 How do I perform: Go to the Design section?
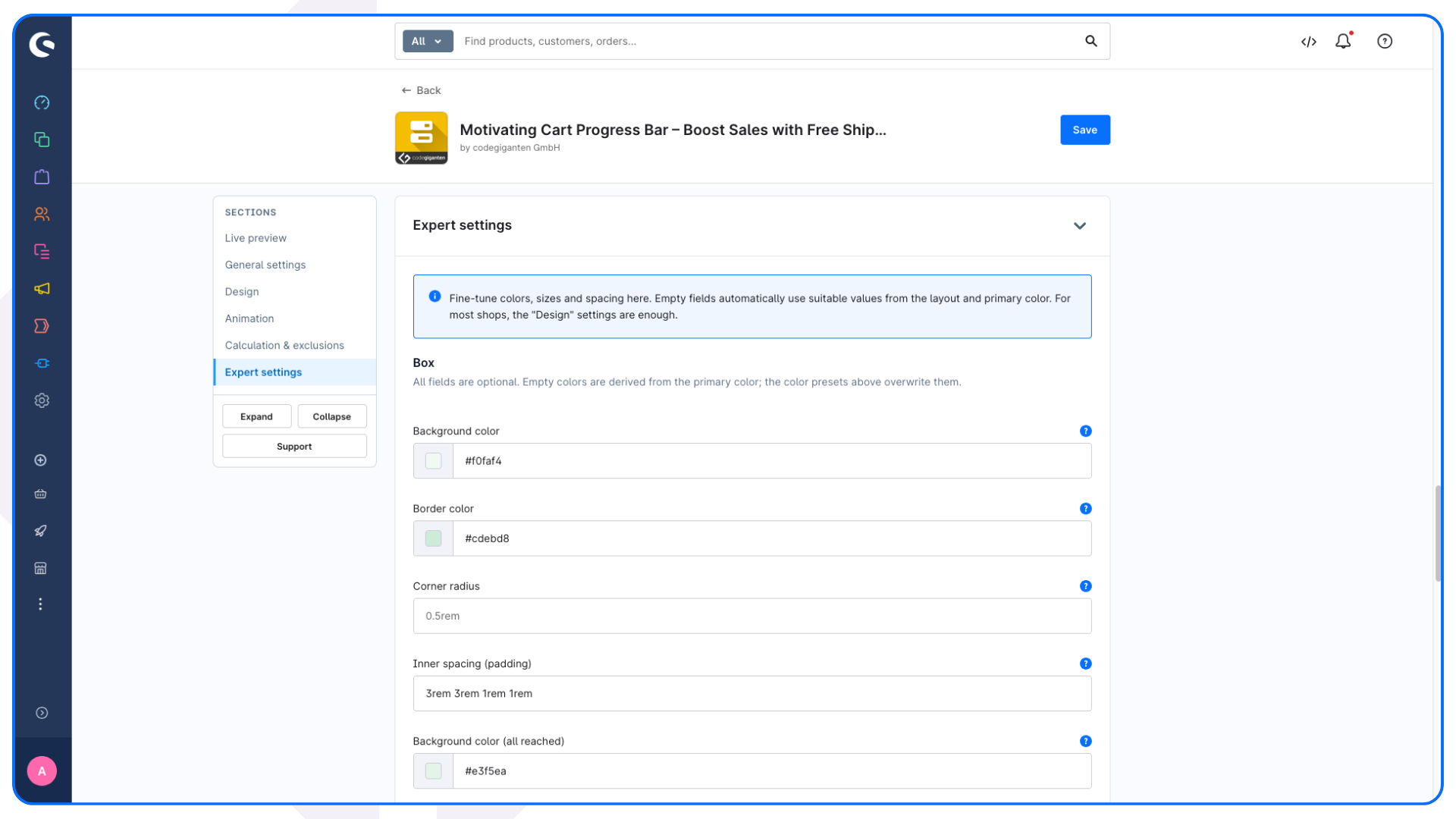pos(242,292)
